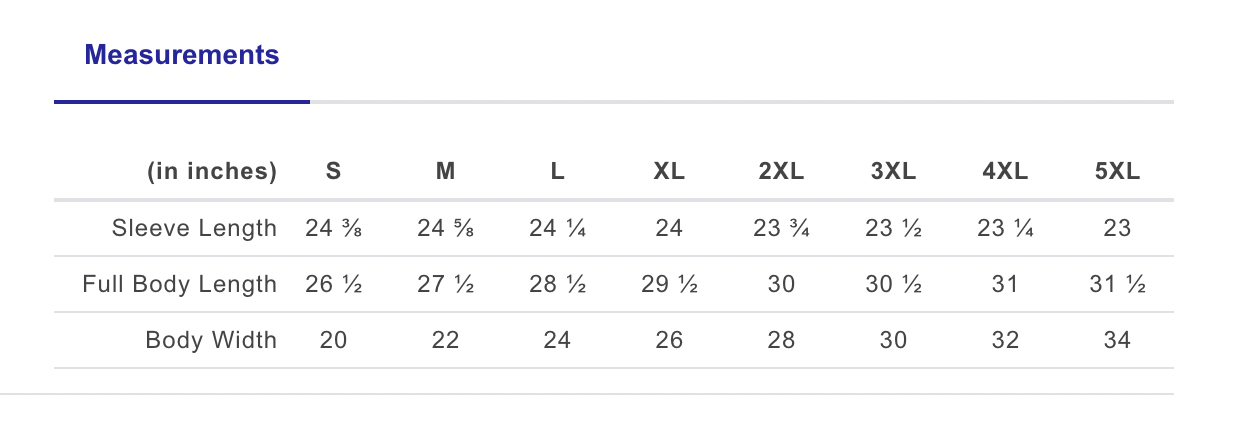Select the body width value 34

click(x=1117, y=341)
